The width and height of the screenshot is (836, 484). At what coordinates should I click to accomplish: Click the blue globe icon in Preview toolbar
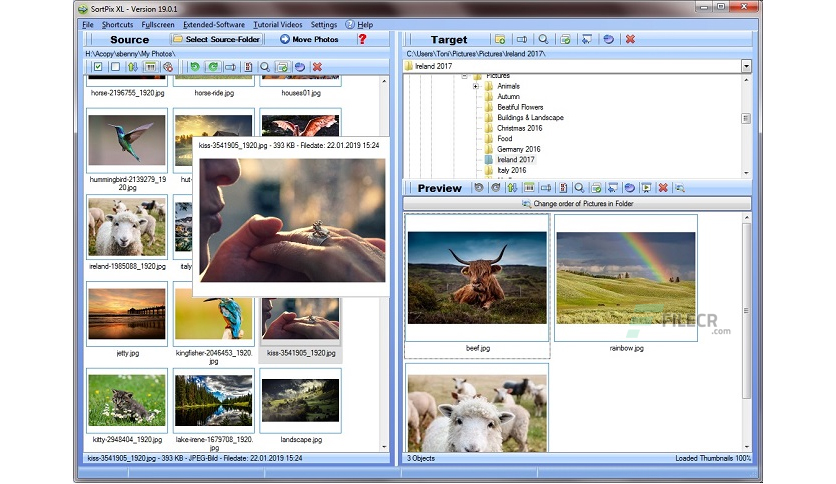630,188
